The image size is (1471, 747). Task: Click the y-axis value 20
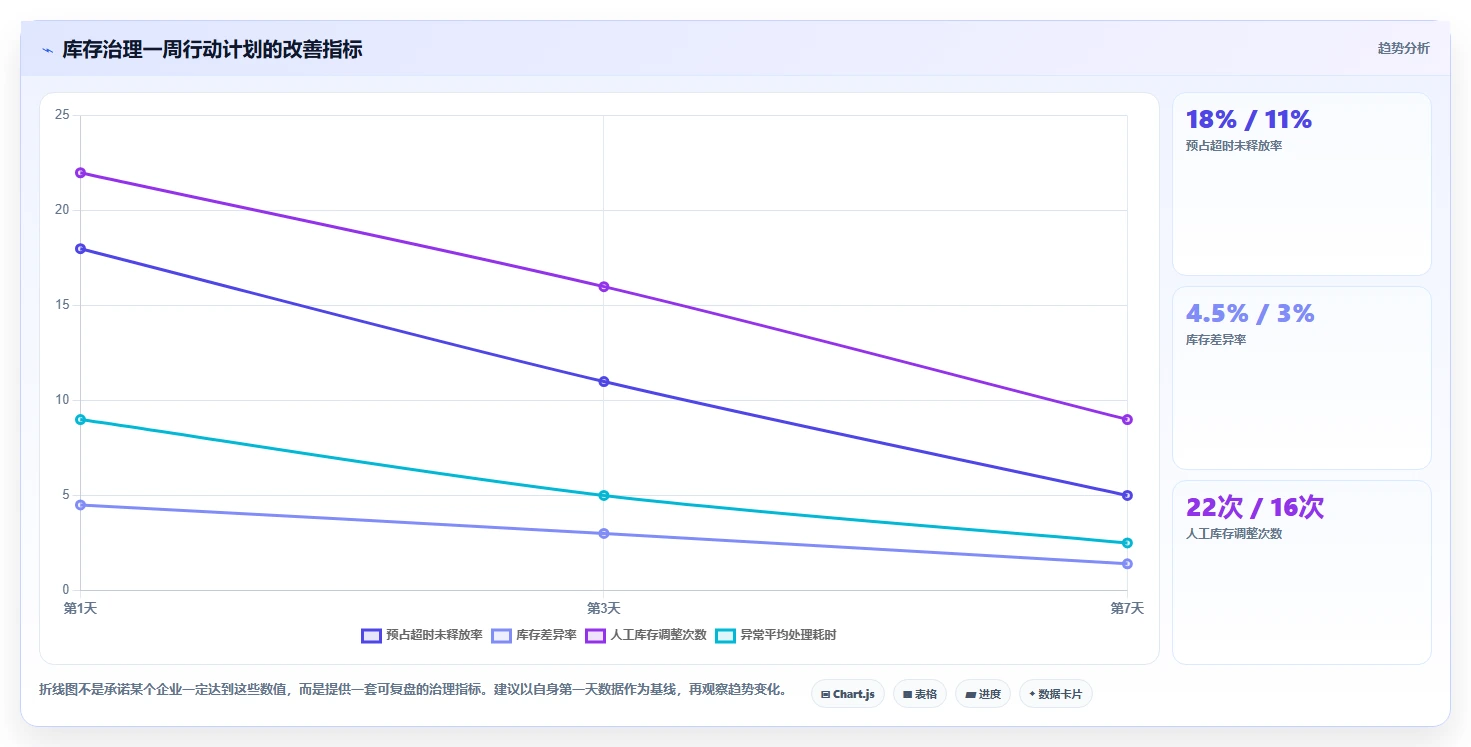tap(62, 210)
